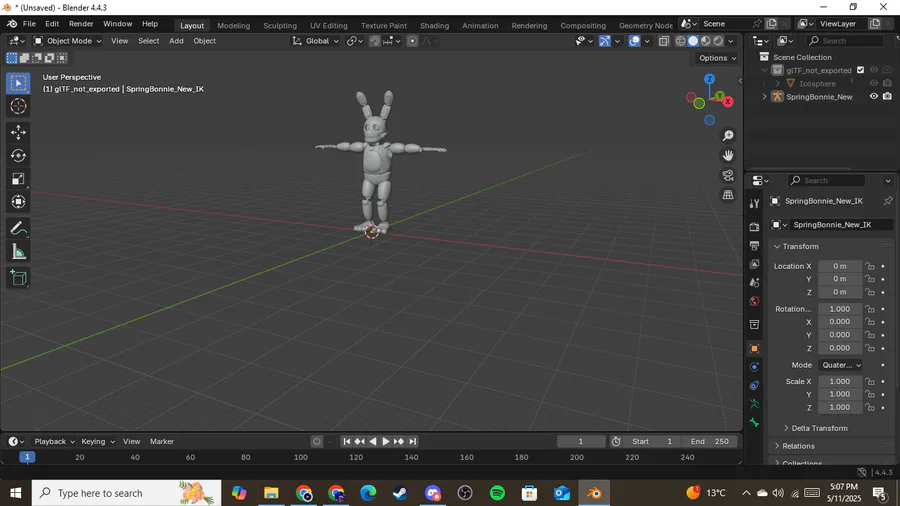This screenshot has width=900, height=506.
Task: Open Spotify from the Windows taskbar
Action: point(497,493)
